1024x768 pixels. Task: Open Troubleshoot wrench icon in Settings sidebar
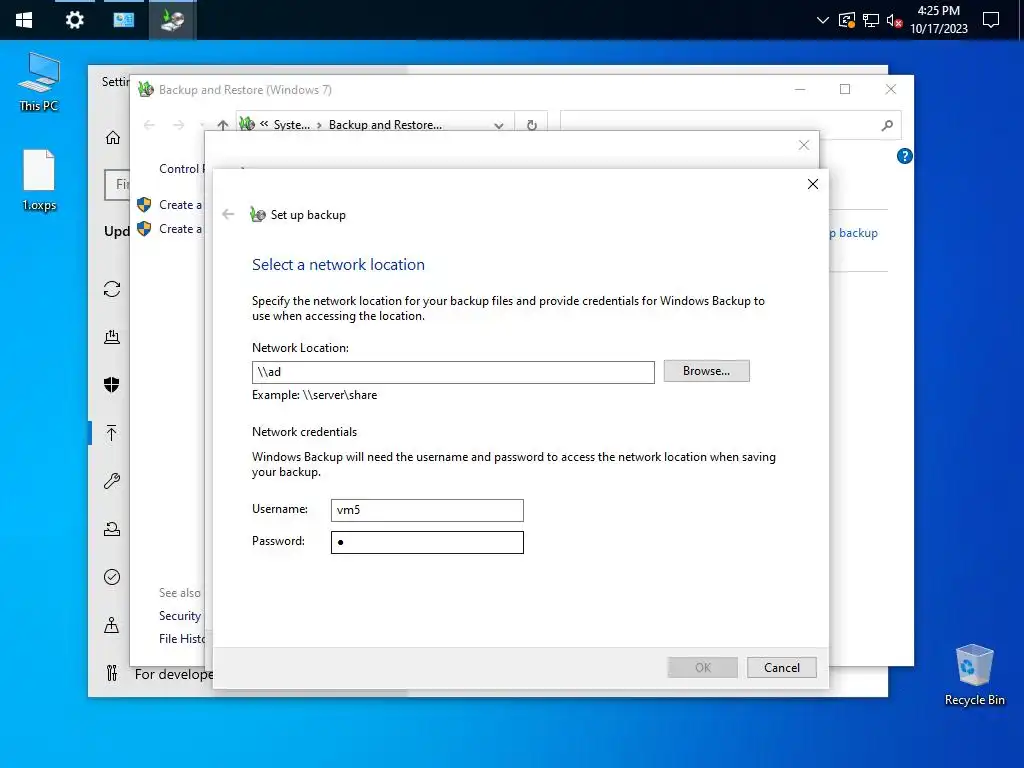point(112,481)
